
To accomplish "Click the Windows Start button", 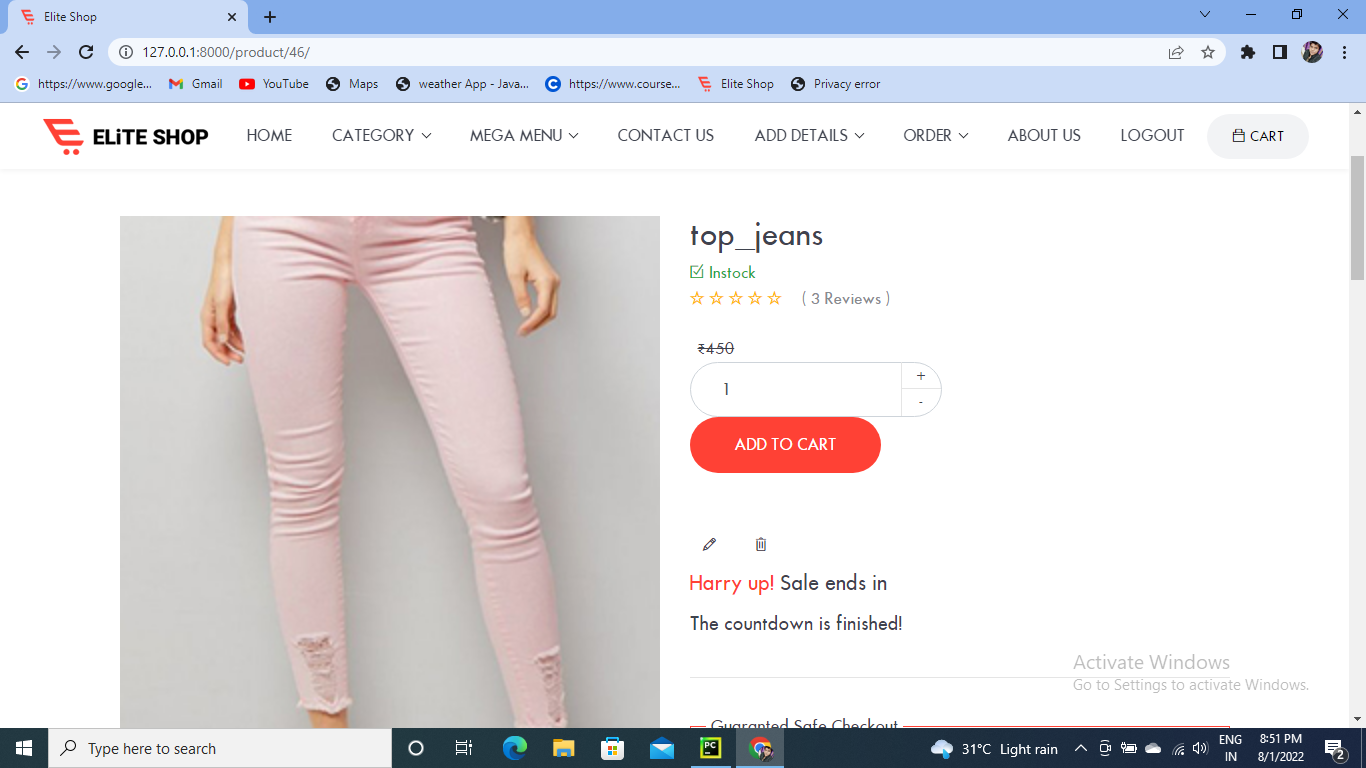I will (x=24, y=748).
